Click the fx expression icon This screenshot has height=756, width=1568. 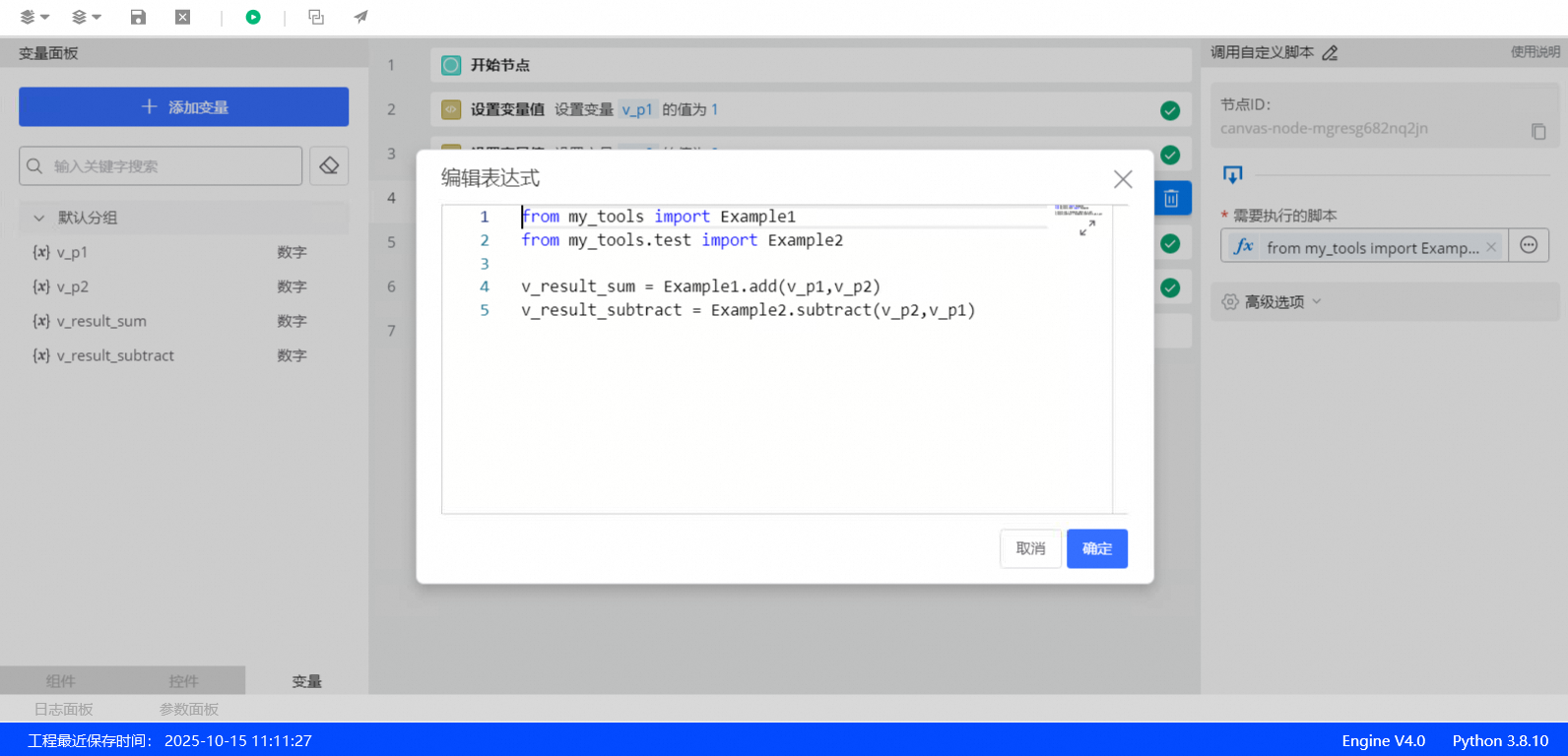point(1244,246)
